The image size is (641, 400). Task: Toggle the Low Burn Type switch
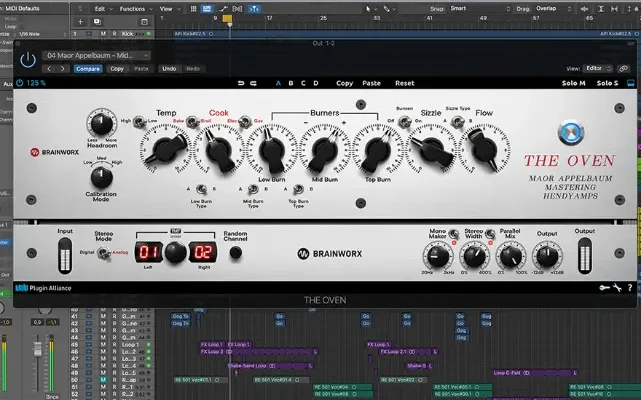[200, 188]
